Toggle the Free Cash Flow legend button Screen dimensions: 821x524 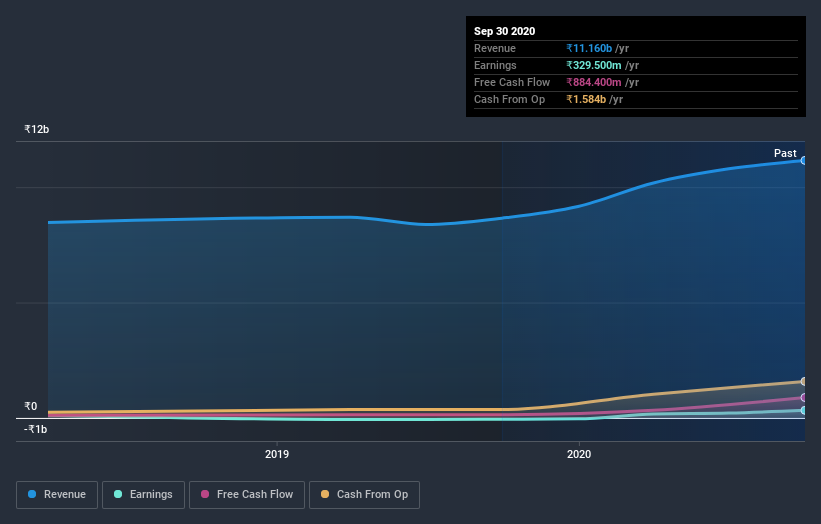pyautogui.click(x=247, y=495)
